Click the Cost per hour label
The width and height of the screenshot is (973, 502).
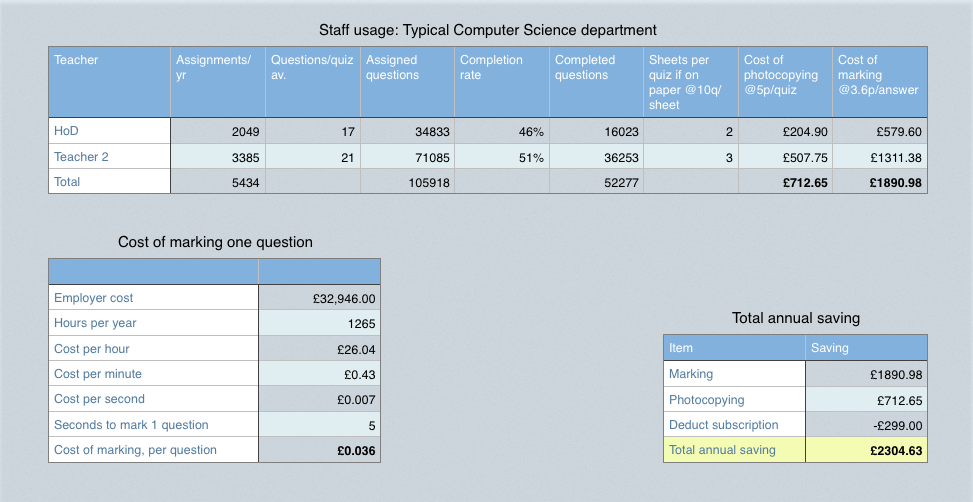coord(153,349)
